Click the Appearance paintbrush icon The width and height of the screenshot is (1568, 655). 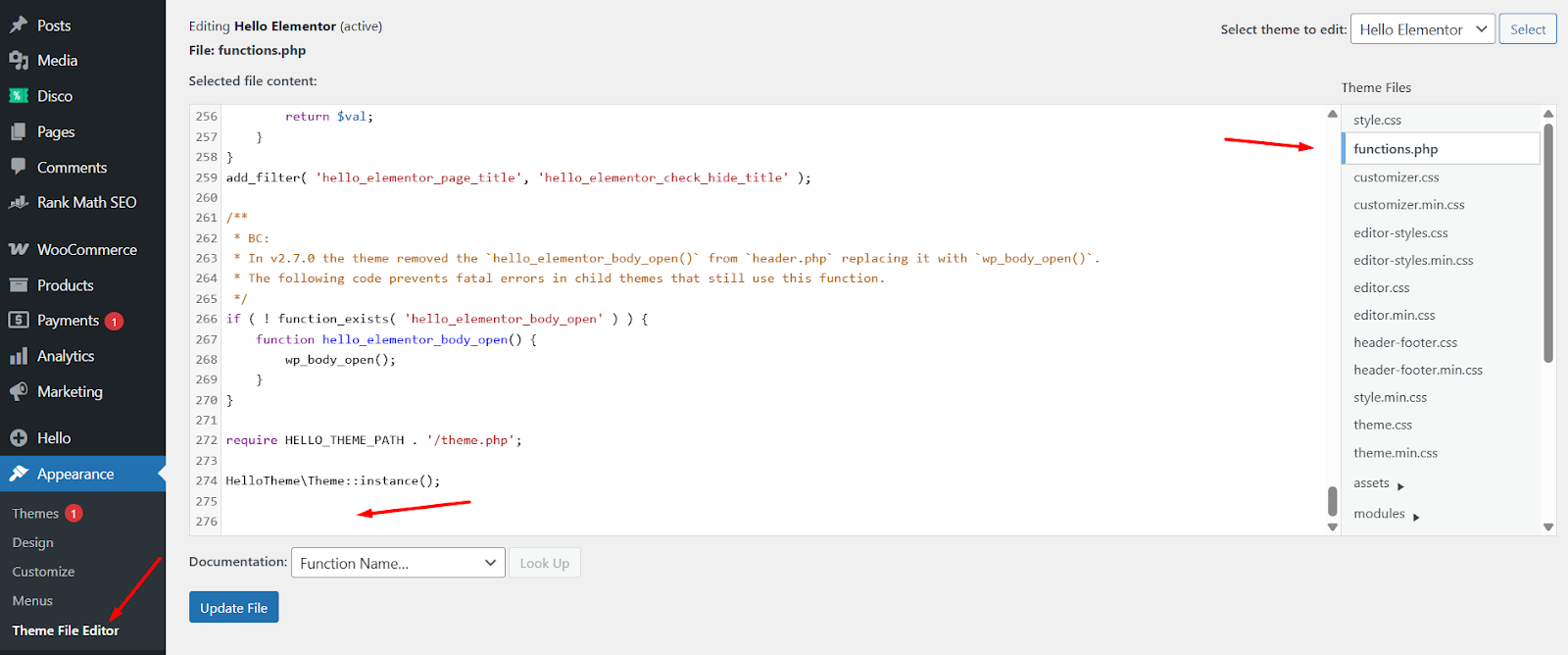coord(19,474)
